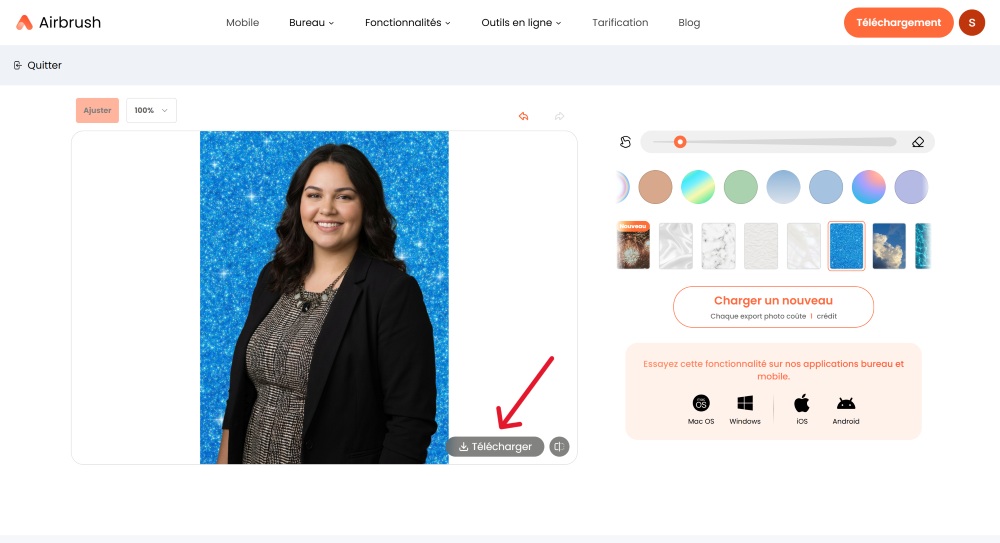Go to the Blog page
Image resolution: width=1000 pixels, height=543 pixels.
click(x=689, y=22)
